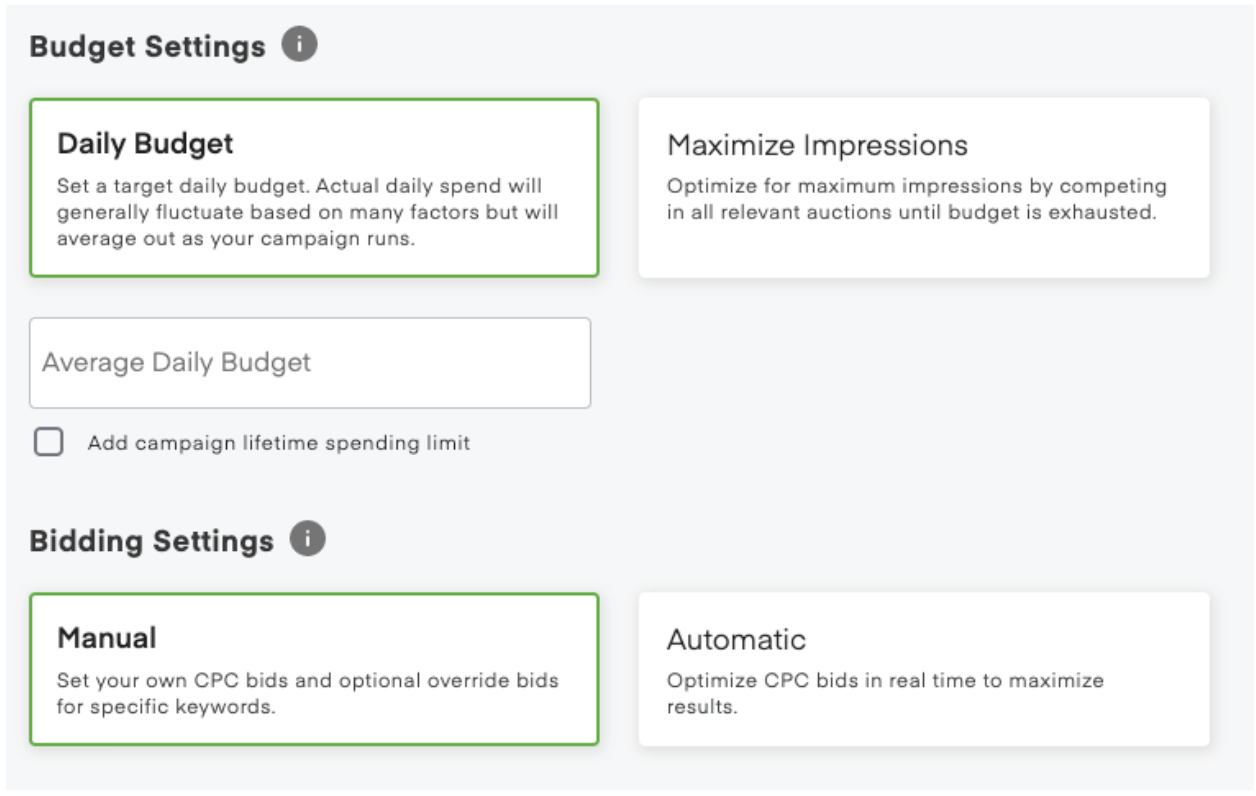The image size is (1256, 796).
Task: Select the Manual bidding card
Action: (314, 669)
